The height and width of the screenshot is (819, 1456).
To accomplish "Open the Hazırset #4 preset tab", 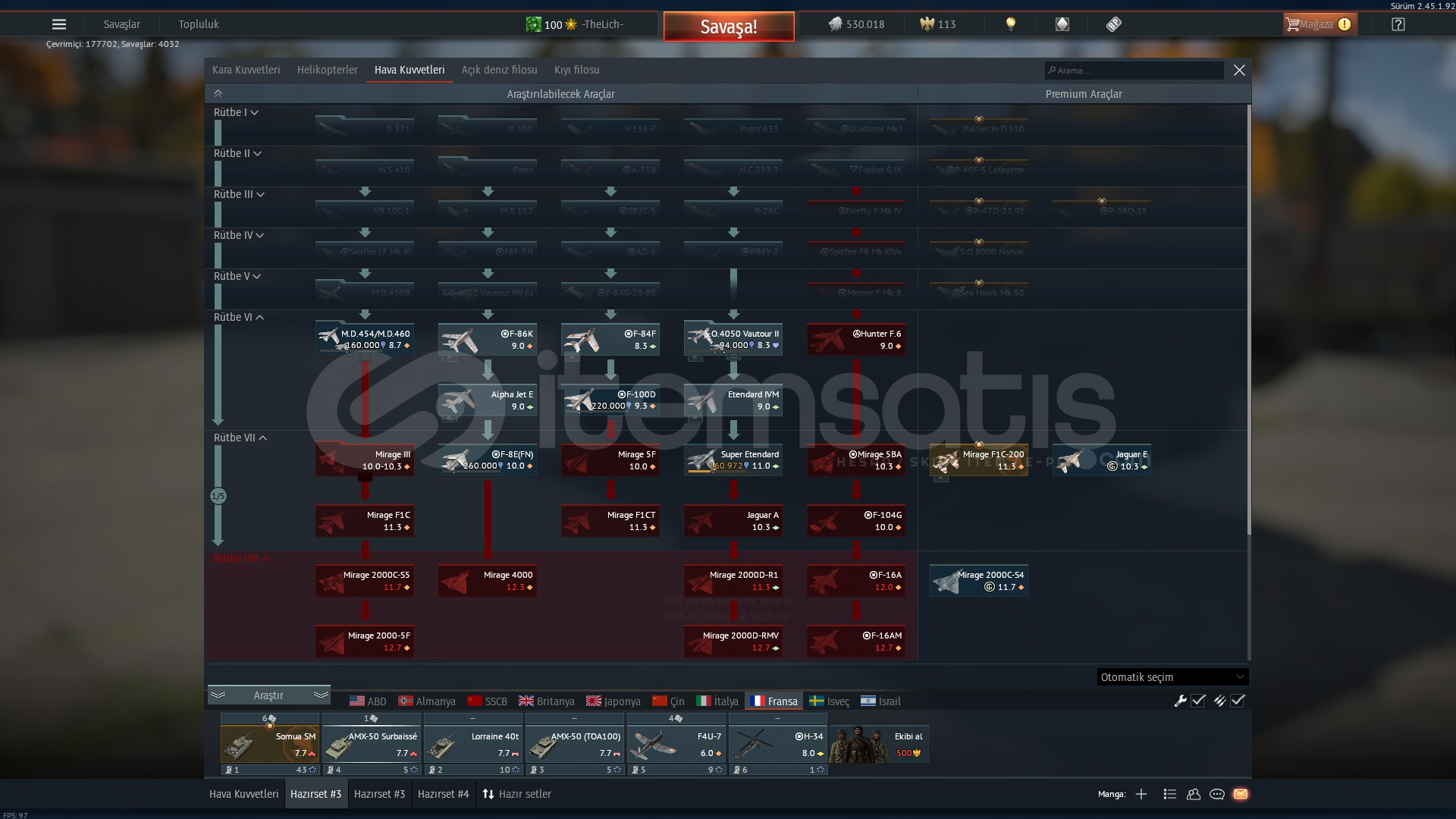I will 444,794.
